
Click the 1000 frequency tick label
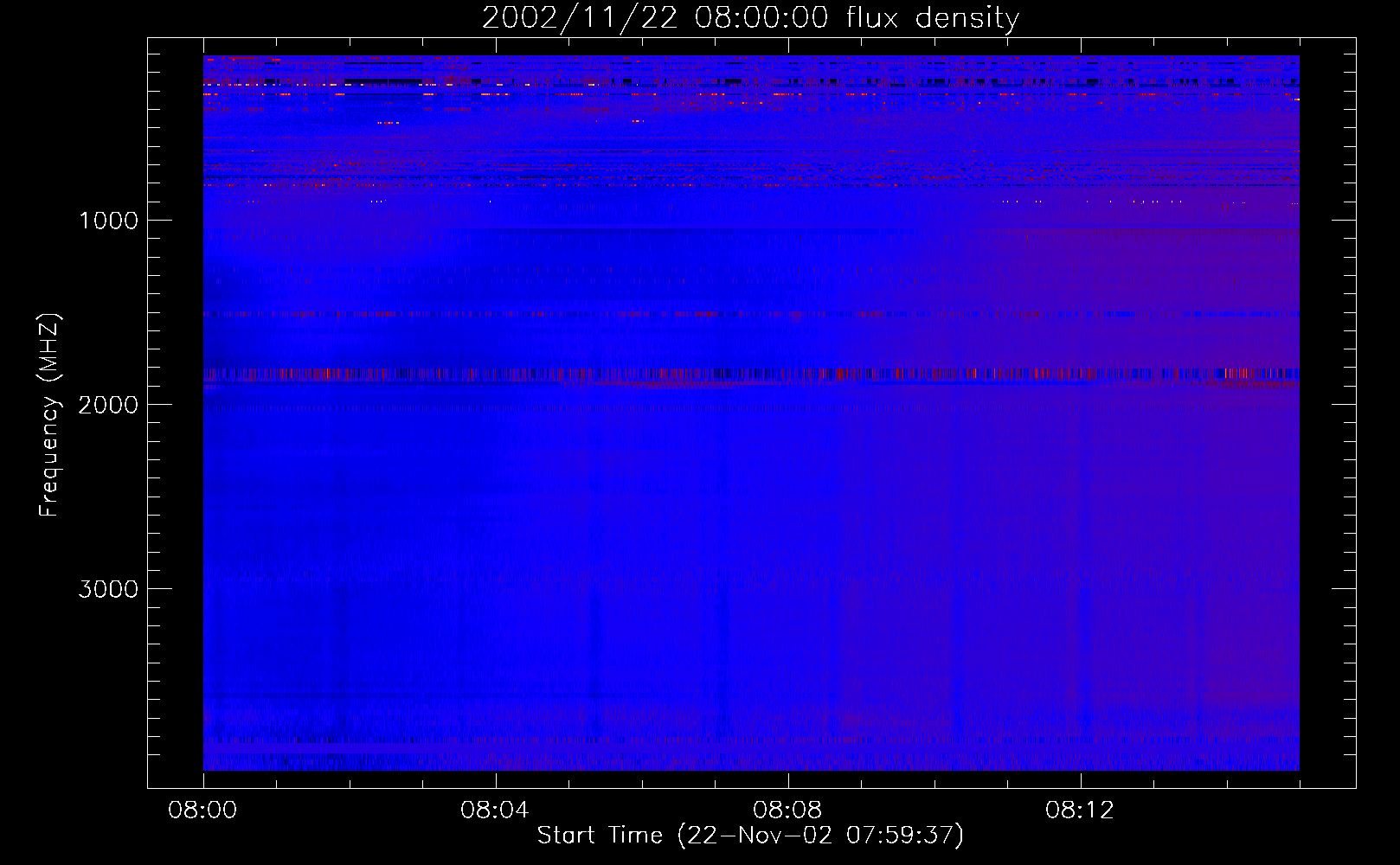point(108,221)
